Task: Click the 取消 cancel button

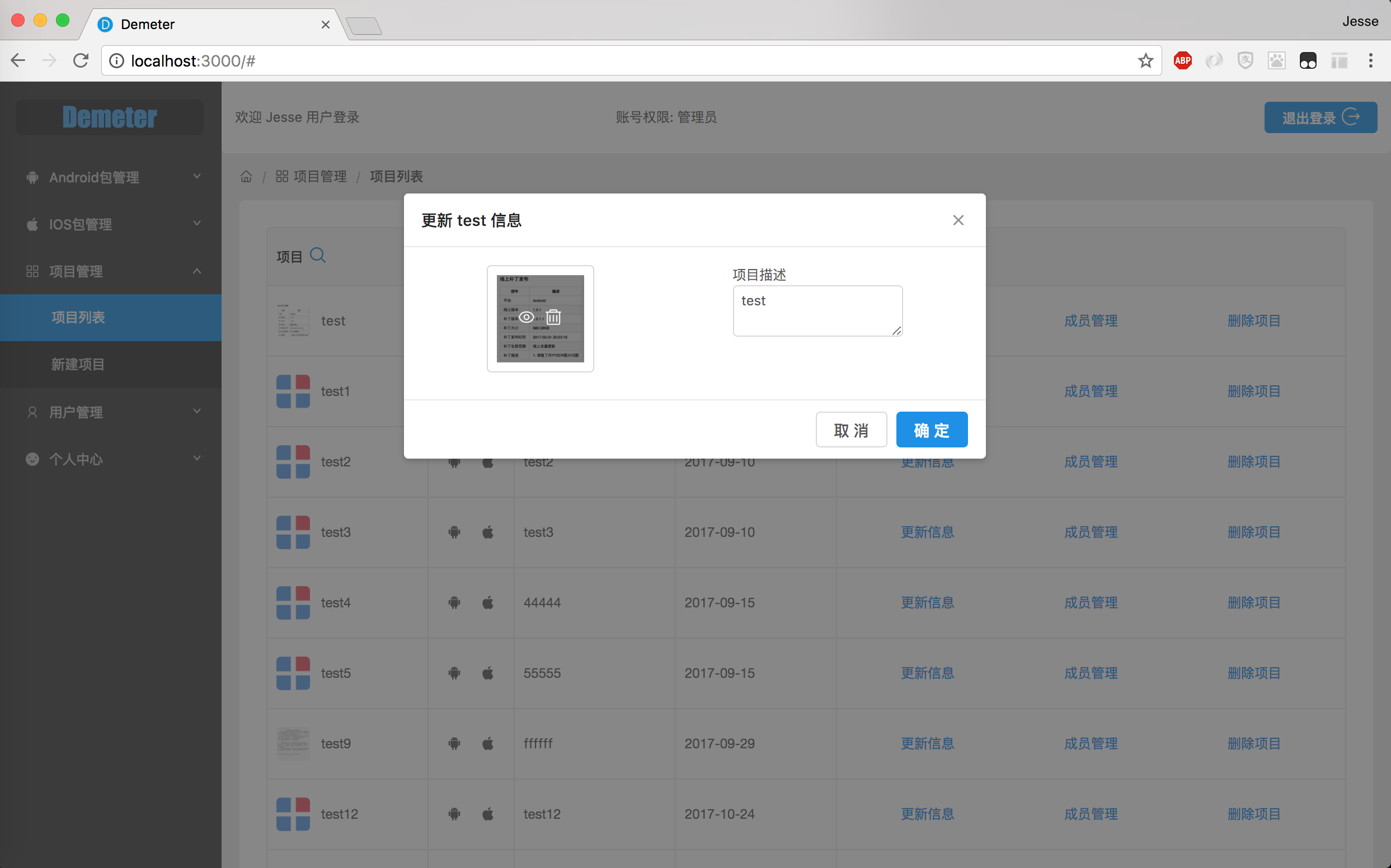Action: point(851,430)
